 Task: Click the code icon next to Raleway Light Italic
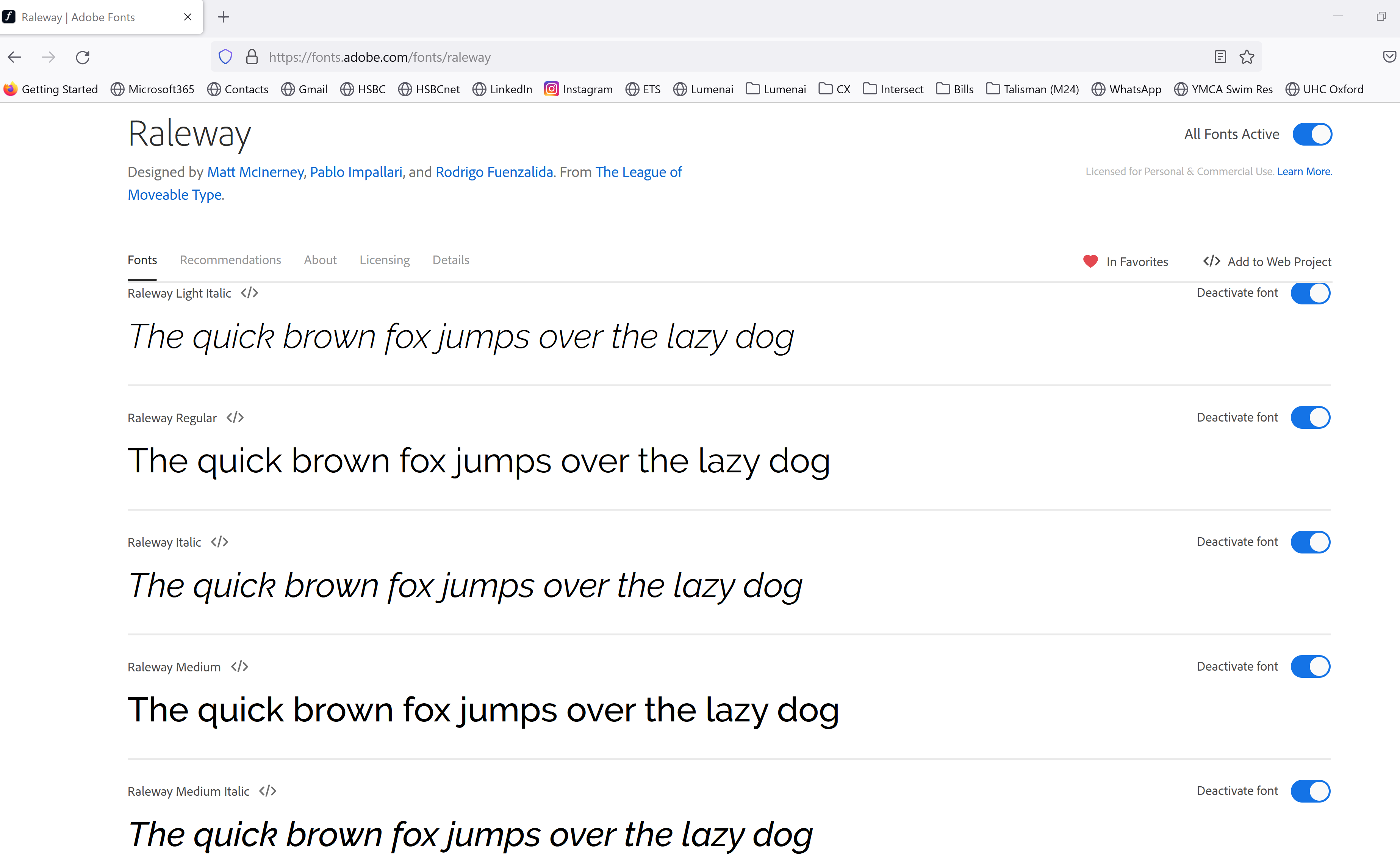(249, 292)
